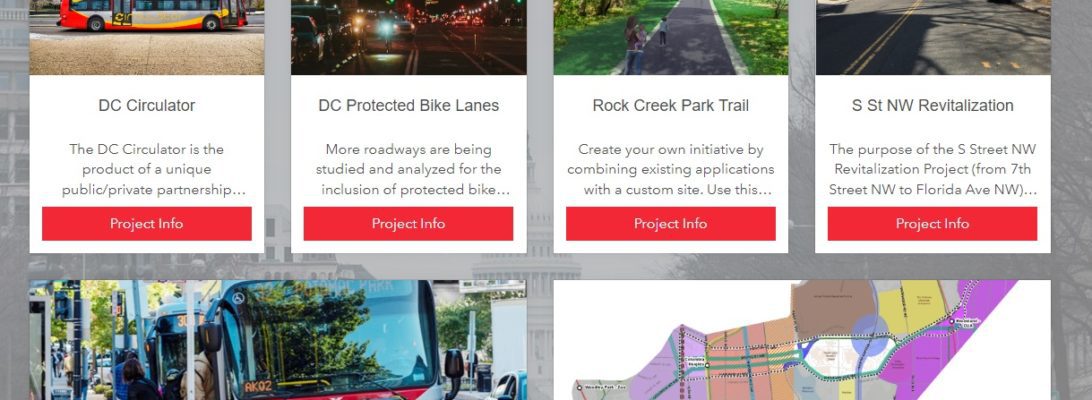Open the night-time street traffic photo
The width and height of the screenshot is (1092, 400).
point(409,37)
